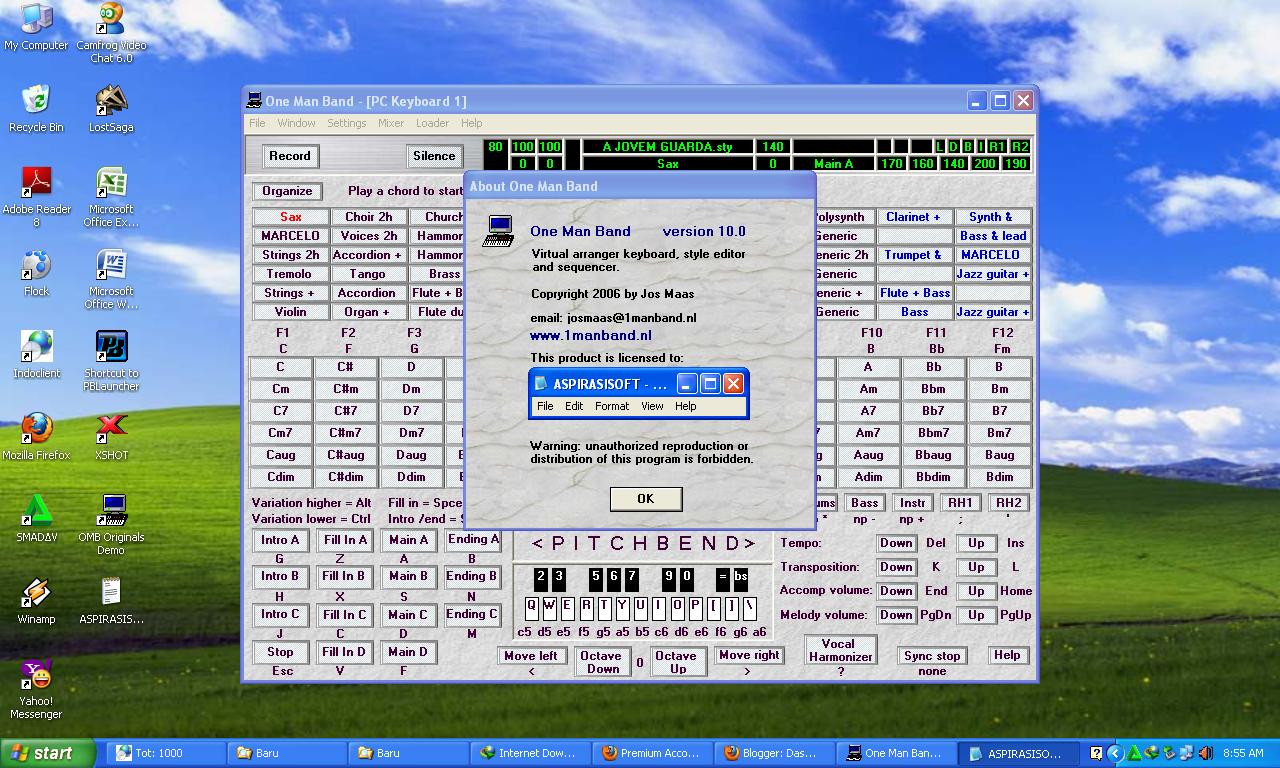The width and height of the screenshot is (1280, 768).
Task: Lower transposition with the Down button
Action: (x=896, y=567)
